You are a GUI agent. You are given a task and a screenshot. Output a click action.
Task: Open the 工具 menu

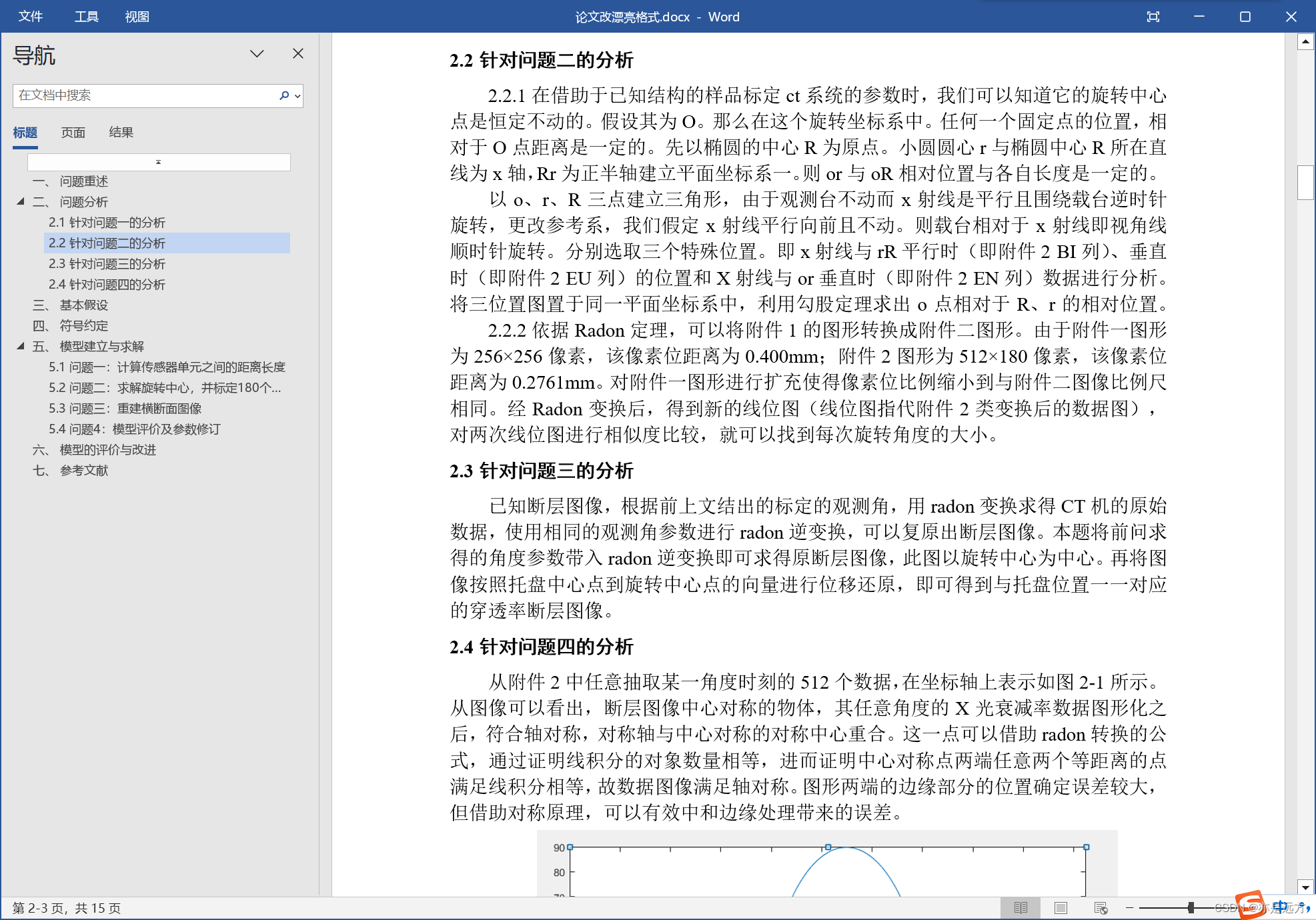coord(86,17)
